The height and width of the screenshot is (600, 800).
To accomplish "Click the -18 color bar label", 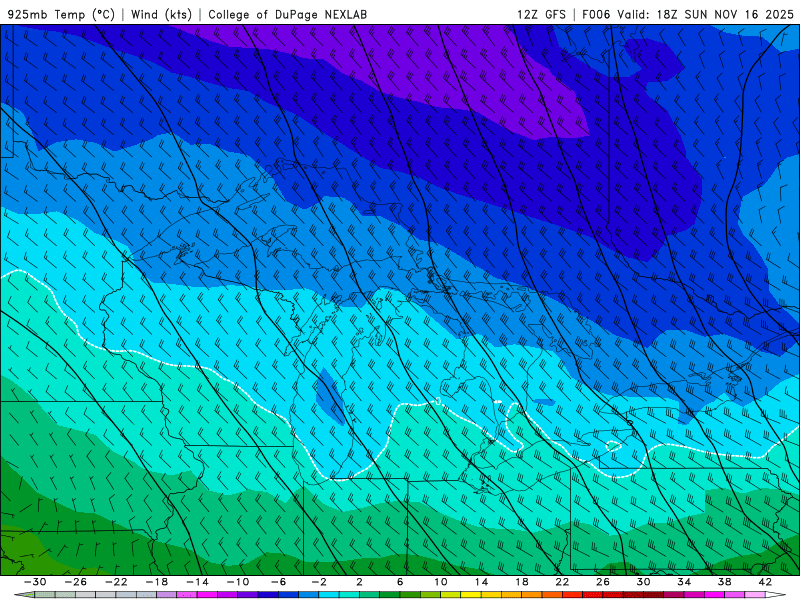I will pos(157,582).
